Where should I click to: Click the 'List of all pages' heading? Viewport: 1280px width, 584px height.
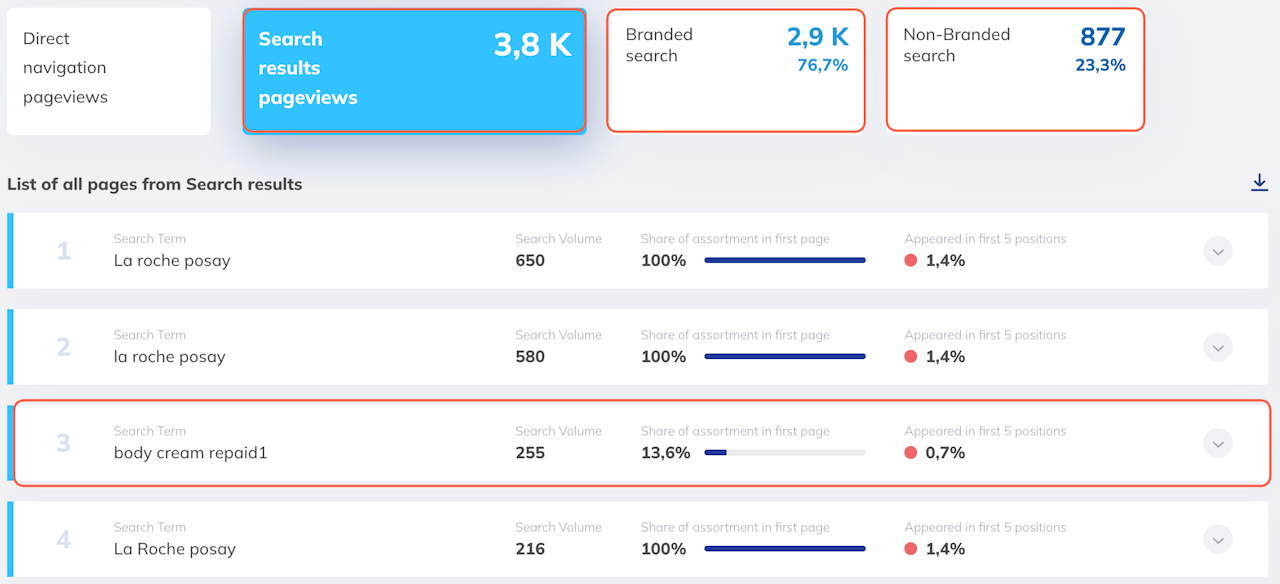155,184
